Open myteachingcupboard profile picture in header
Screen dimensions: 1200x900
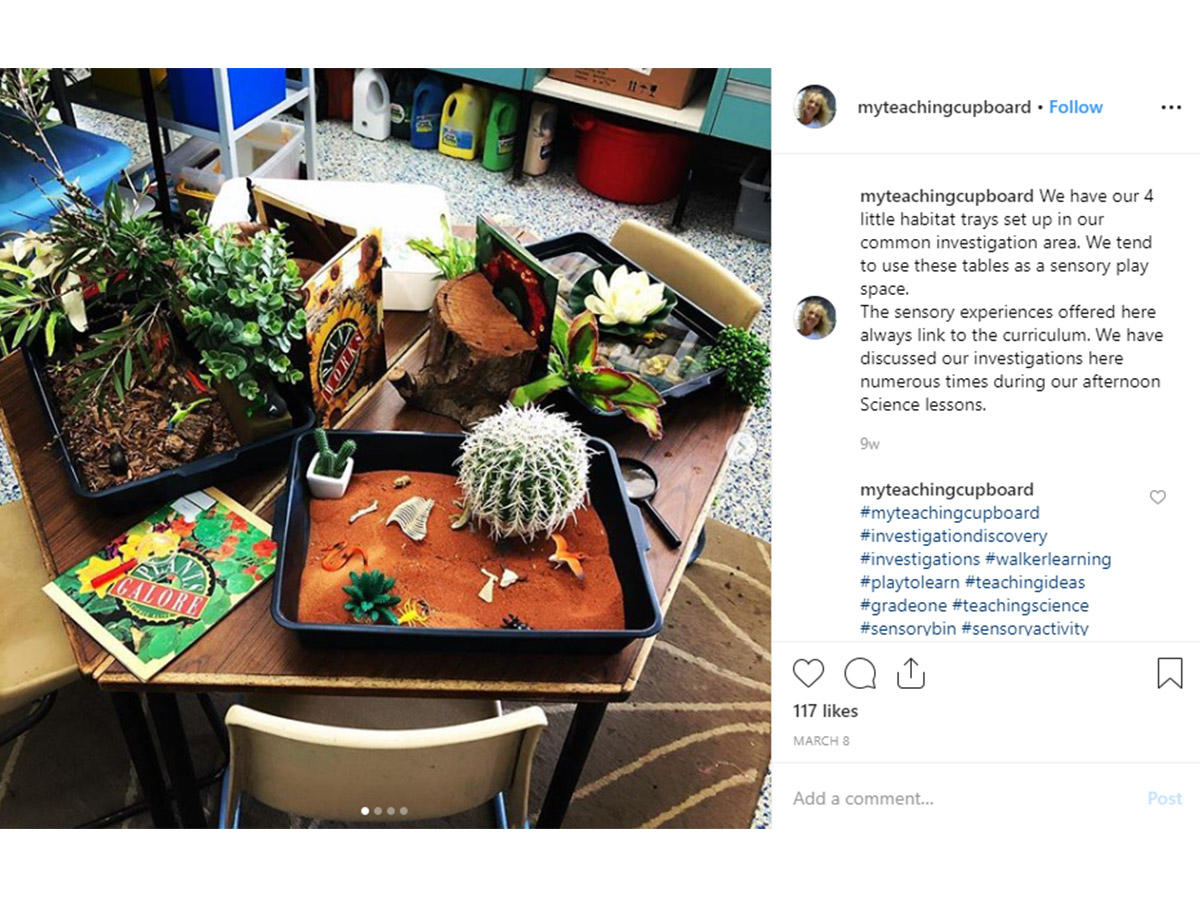pyautogui.click(x=815, y=107)
